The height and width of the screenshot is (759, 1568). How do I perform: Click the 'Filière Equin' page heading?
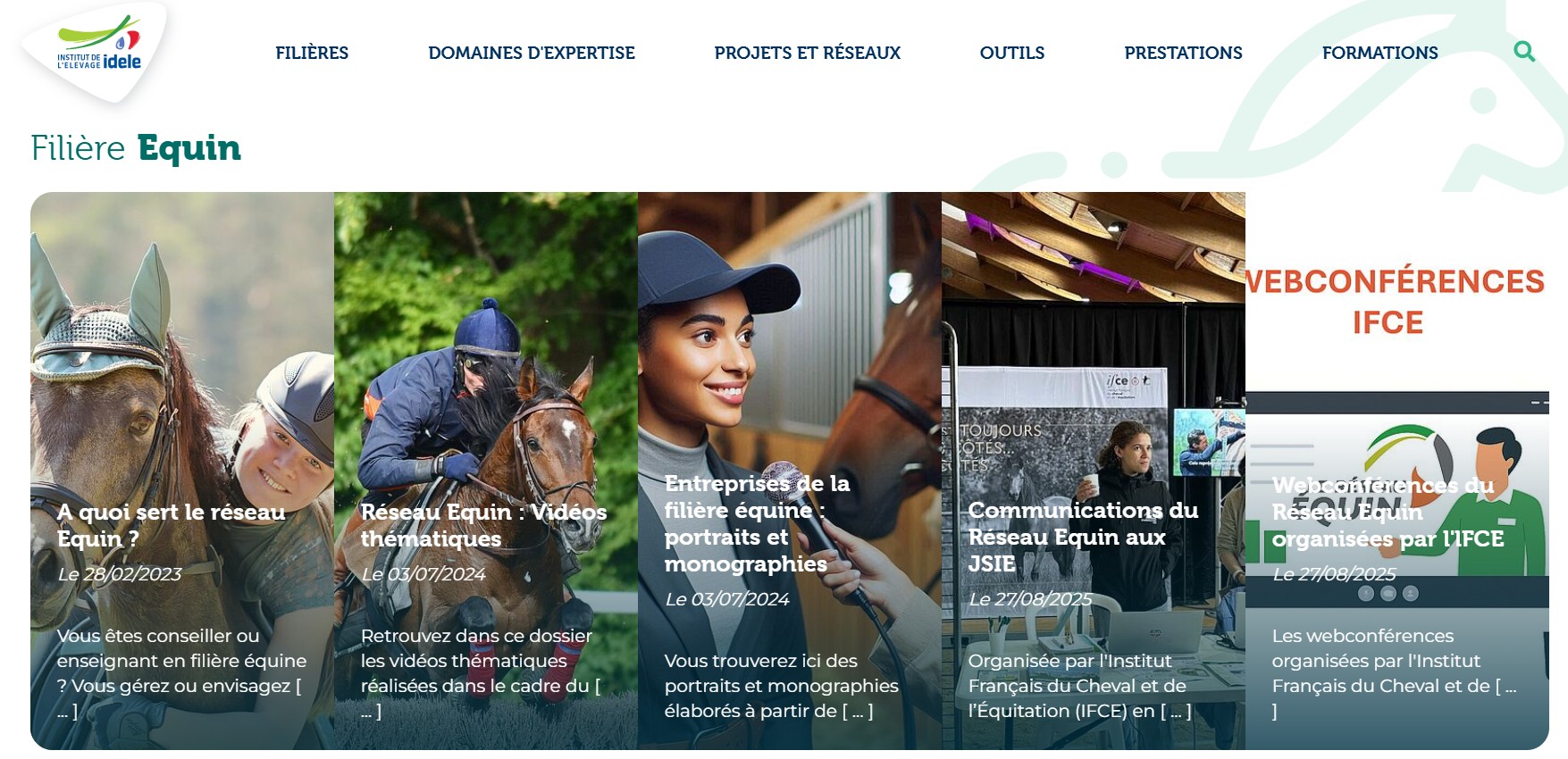point(136,148)
